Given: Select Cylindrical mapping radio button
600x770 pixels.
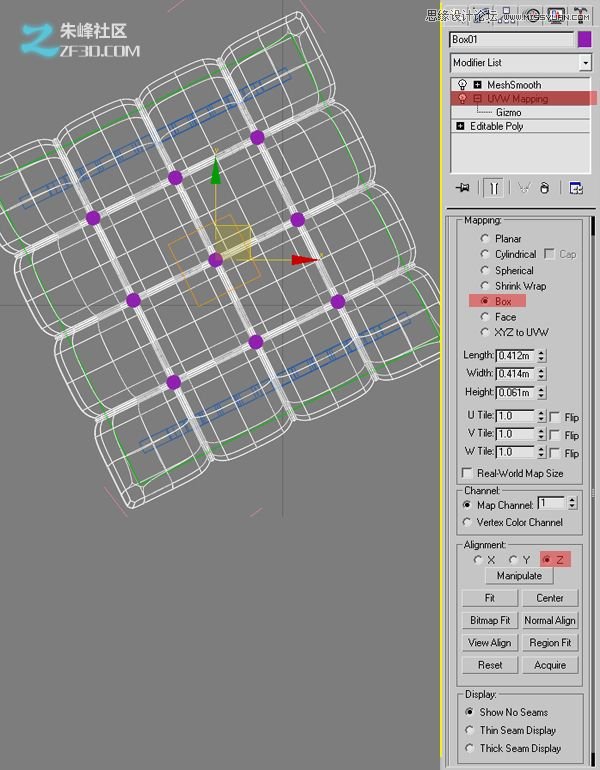Looking at the screenshot, I should click(x=485, y=254).
